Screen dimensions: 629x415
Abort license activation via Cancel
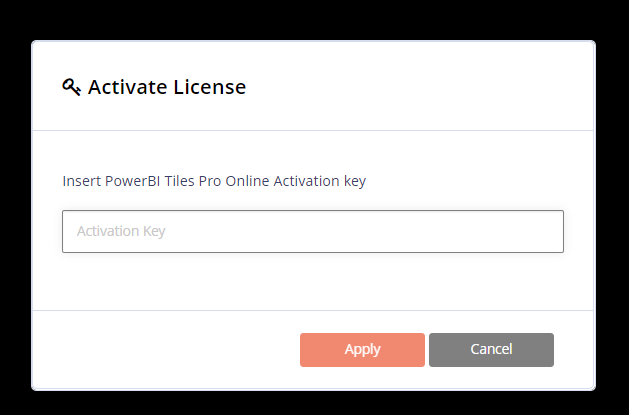click(491, 349)
